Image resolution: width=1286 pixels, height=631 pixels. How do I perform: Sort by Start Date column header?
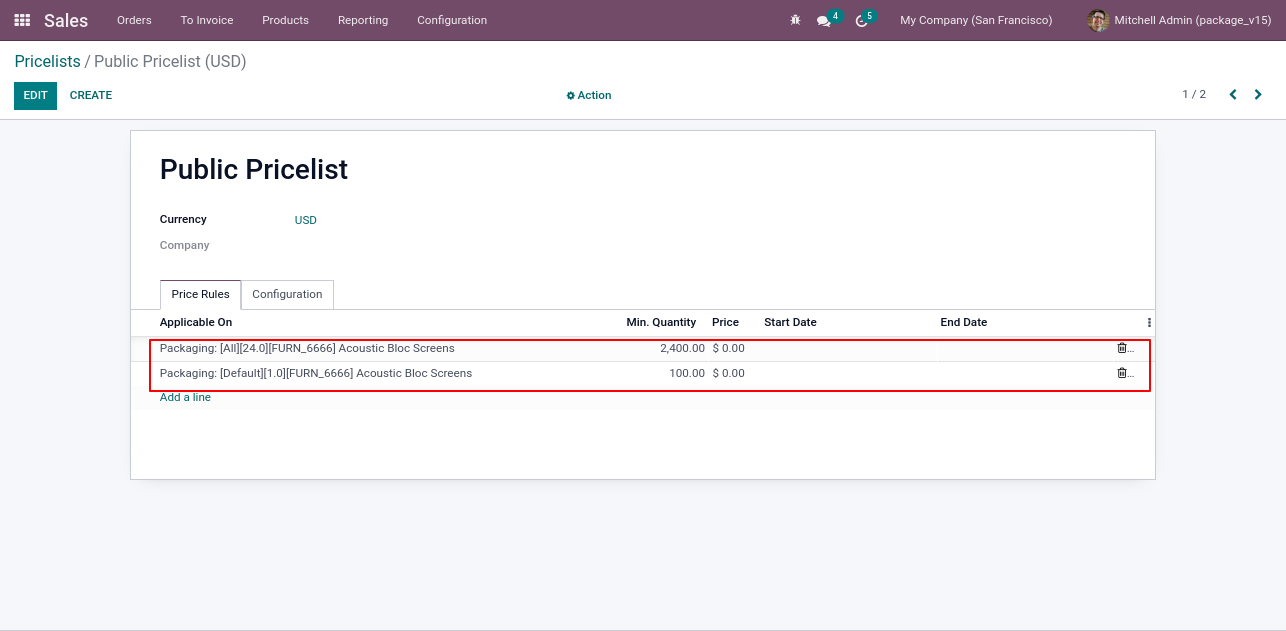point(790,322)
